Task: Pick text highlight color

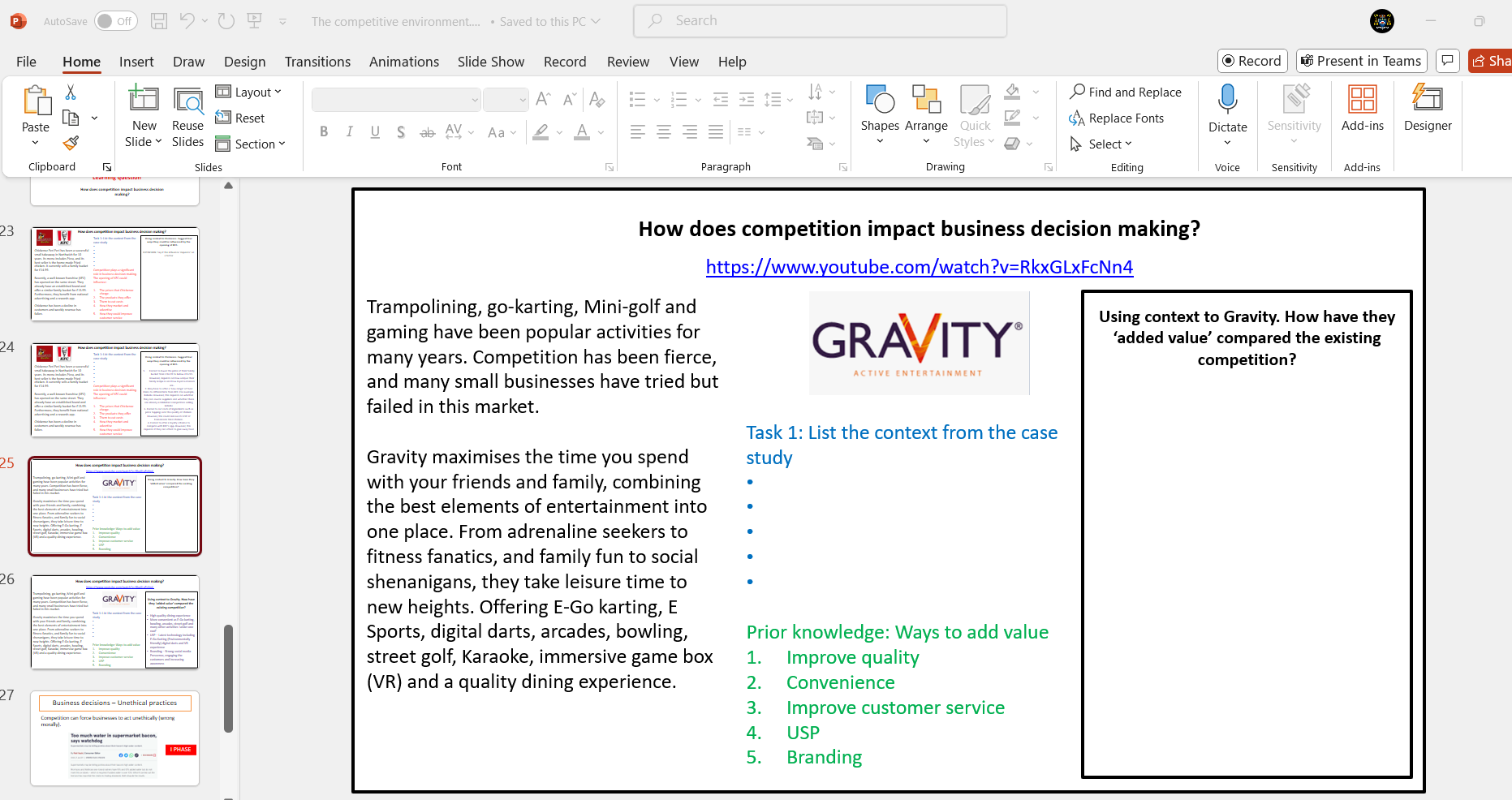Action: (541, 132)
